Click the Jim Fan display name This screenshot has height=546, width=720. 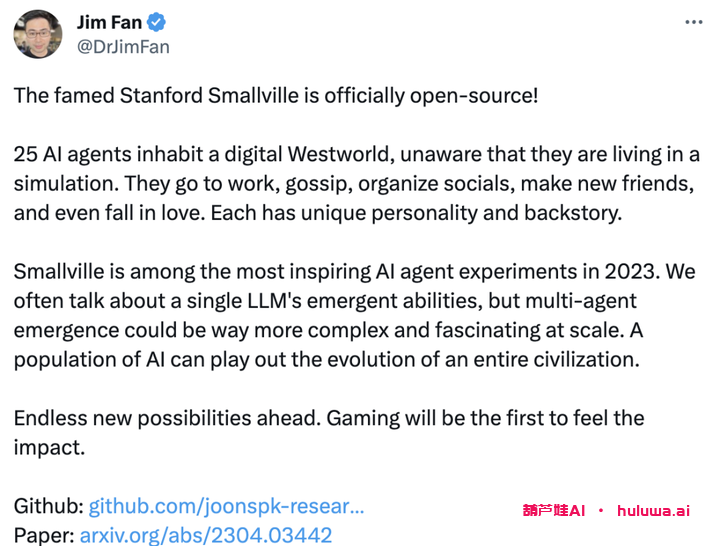(109, 22)
